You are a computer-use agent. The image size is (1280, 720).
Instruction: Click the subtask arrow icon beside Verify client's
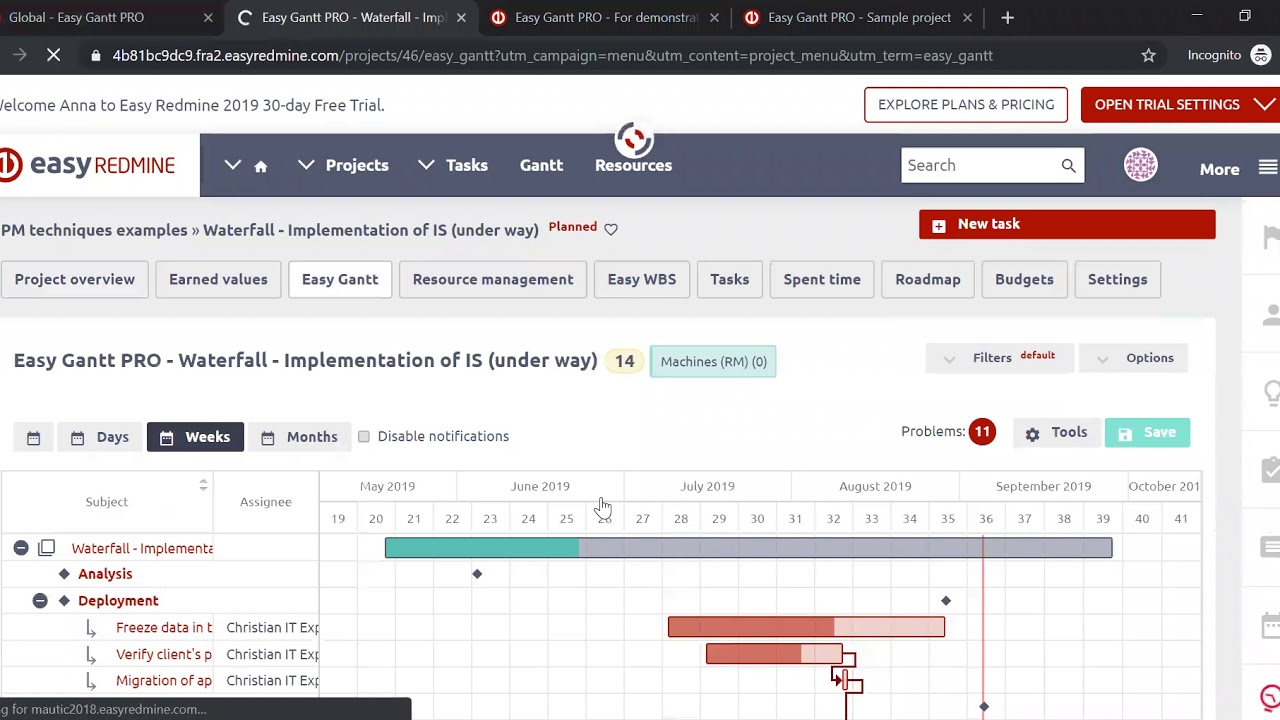tap(91, 655)
